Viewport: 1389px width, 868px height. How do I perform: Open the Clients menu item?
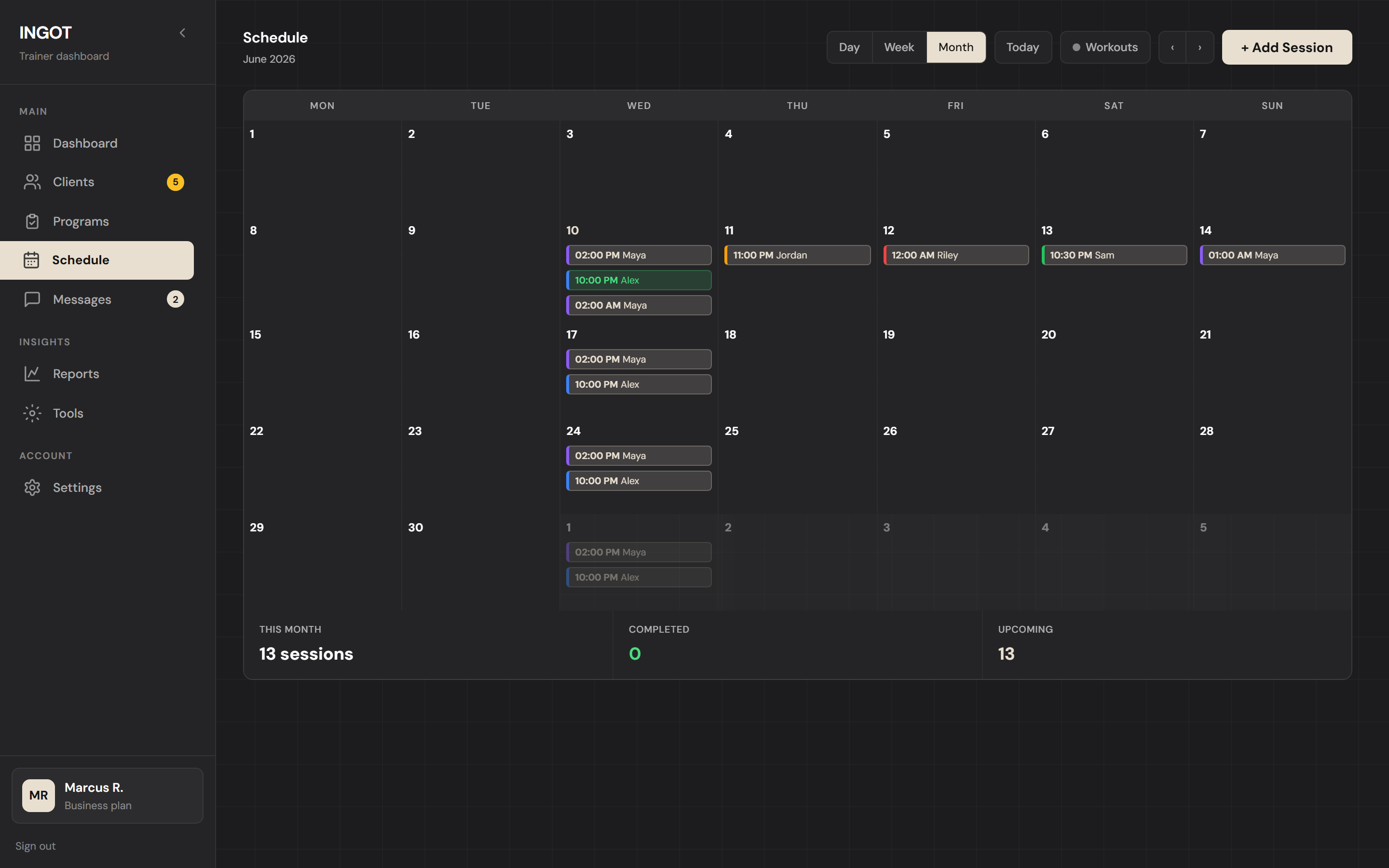pos(97,182)
